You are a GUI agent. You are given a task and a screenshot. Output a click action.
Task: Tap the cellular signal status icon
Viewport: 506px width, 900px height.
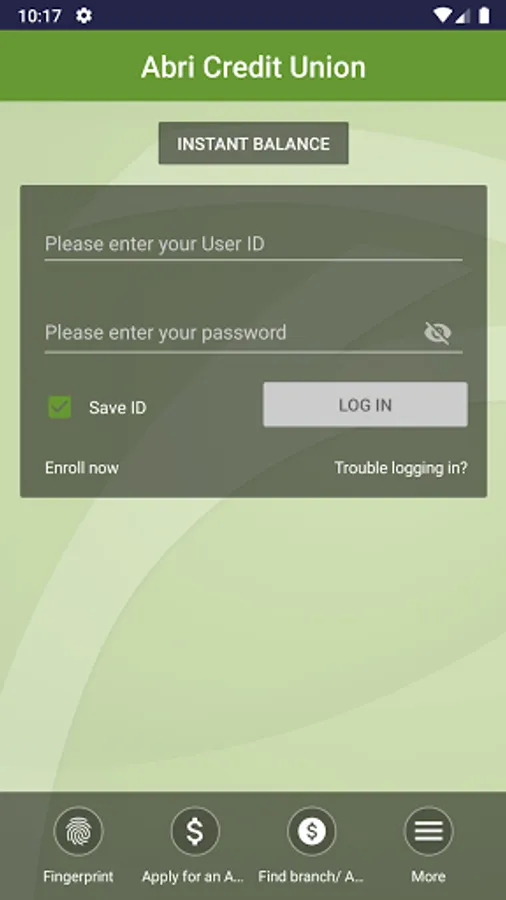pyautogui.click(x=462, y=15)
